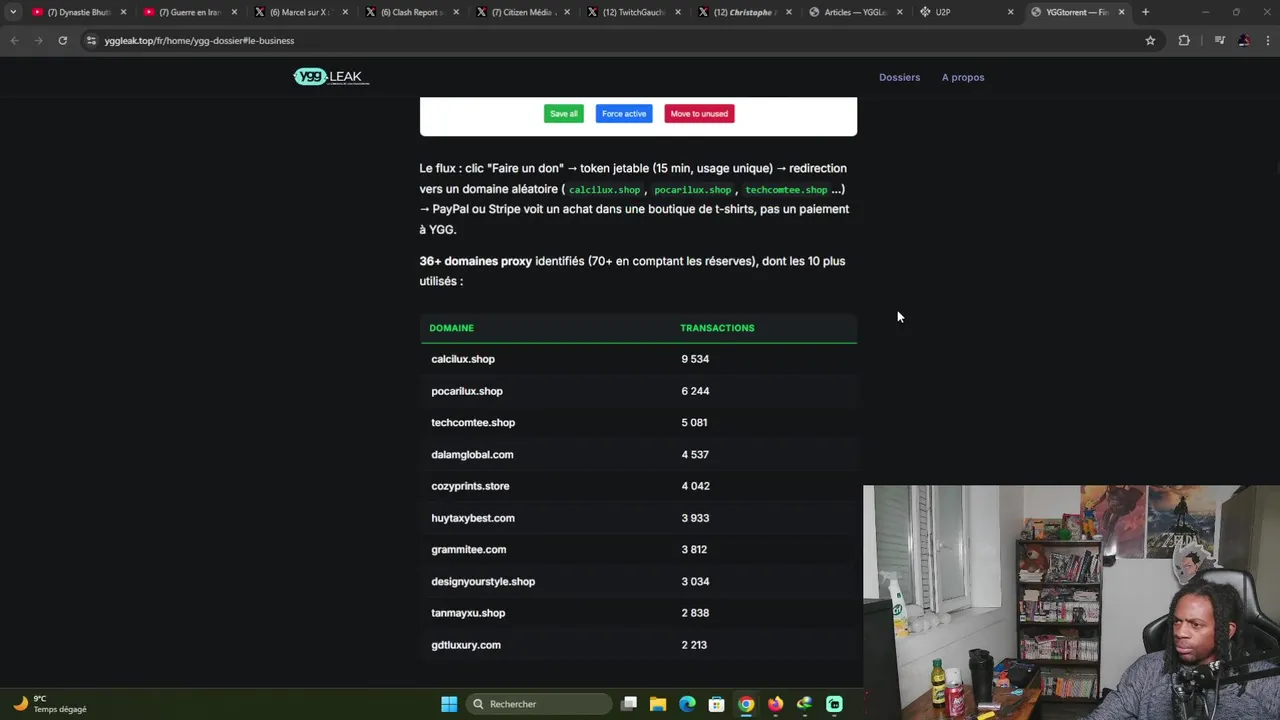This screenshot has width=1280, height=720.
Task: Select the huytaxybest.com table row
Action: [x=638, y=518]
